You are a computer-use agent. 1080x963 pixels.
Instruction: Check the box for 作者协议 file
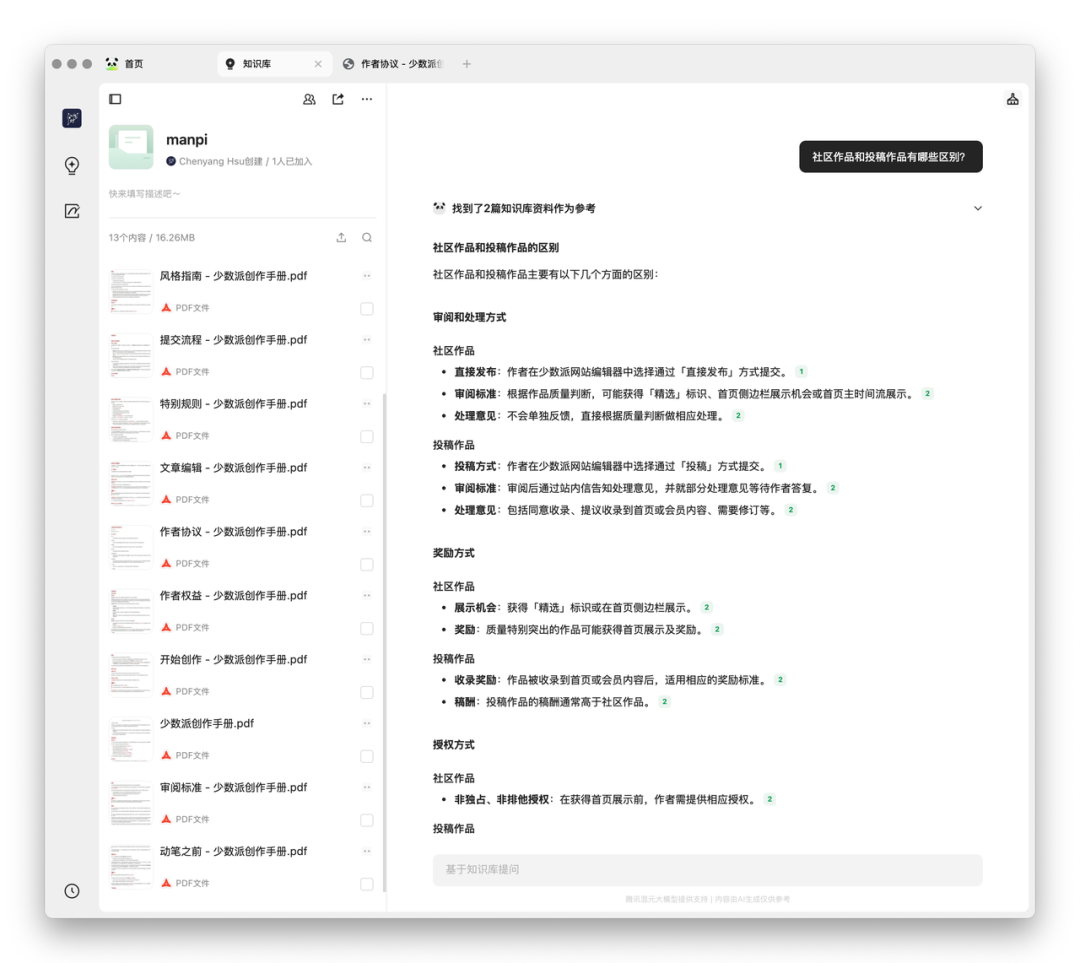pos(367,565)
